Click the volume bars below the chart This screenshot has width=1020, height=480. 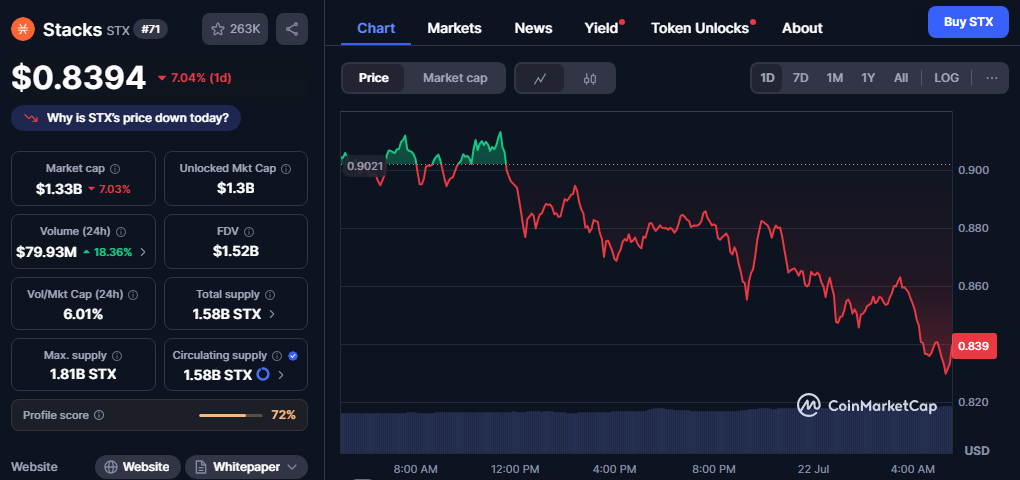[x=646, y=431]
